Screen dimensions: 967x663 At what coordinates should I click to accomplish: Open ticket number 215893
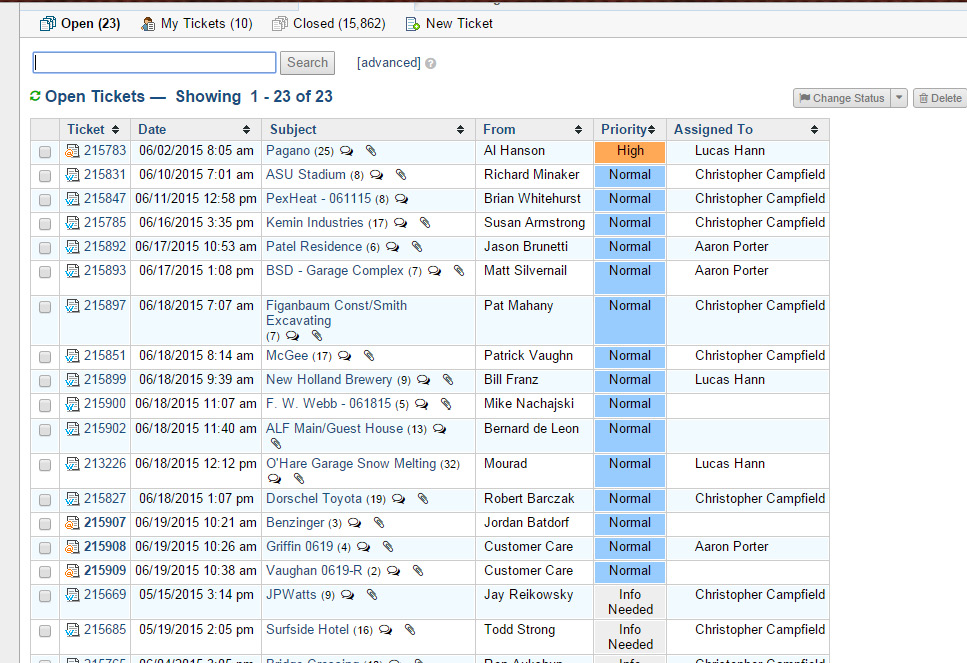coord(105,271)
